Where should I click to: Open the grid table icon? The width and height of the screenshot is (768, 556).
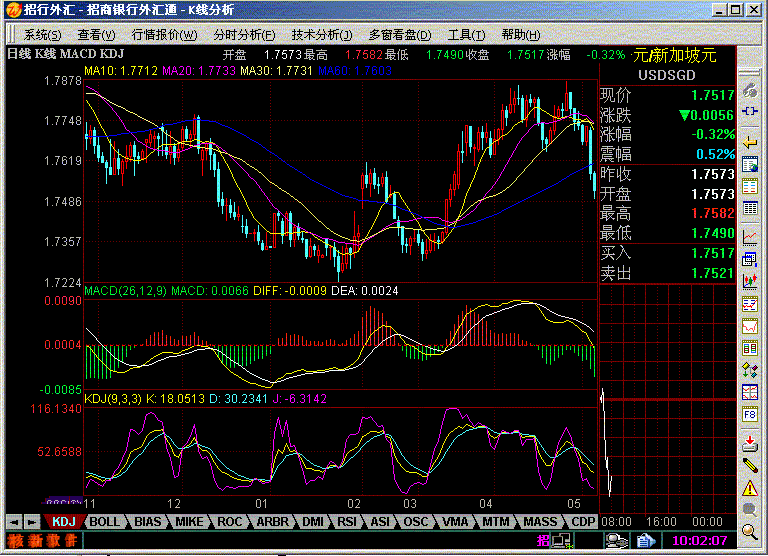[750, 208]
